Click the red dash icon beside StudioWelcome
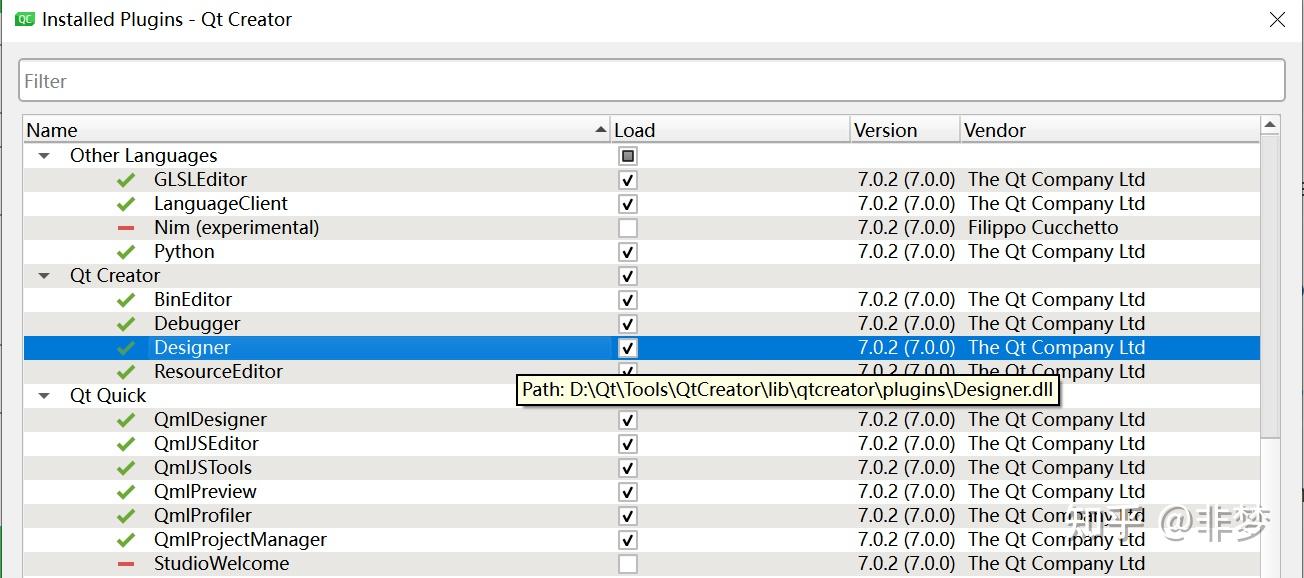The height and width of the screenshot is (578, 1304). click(125, 564)
